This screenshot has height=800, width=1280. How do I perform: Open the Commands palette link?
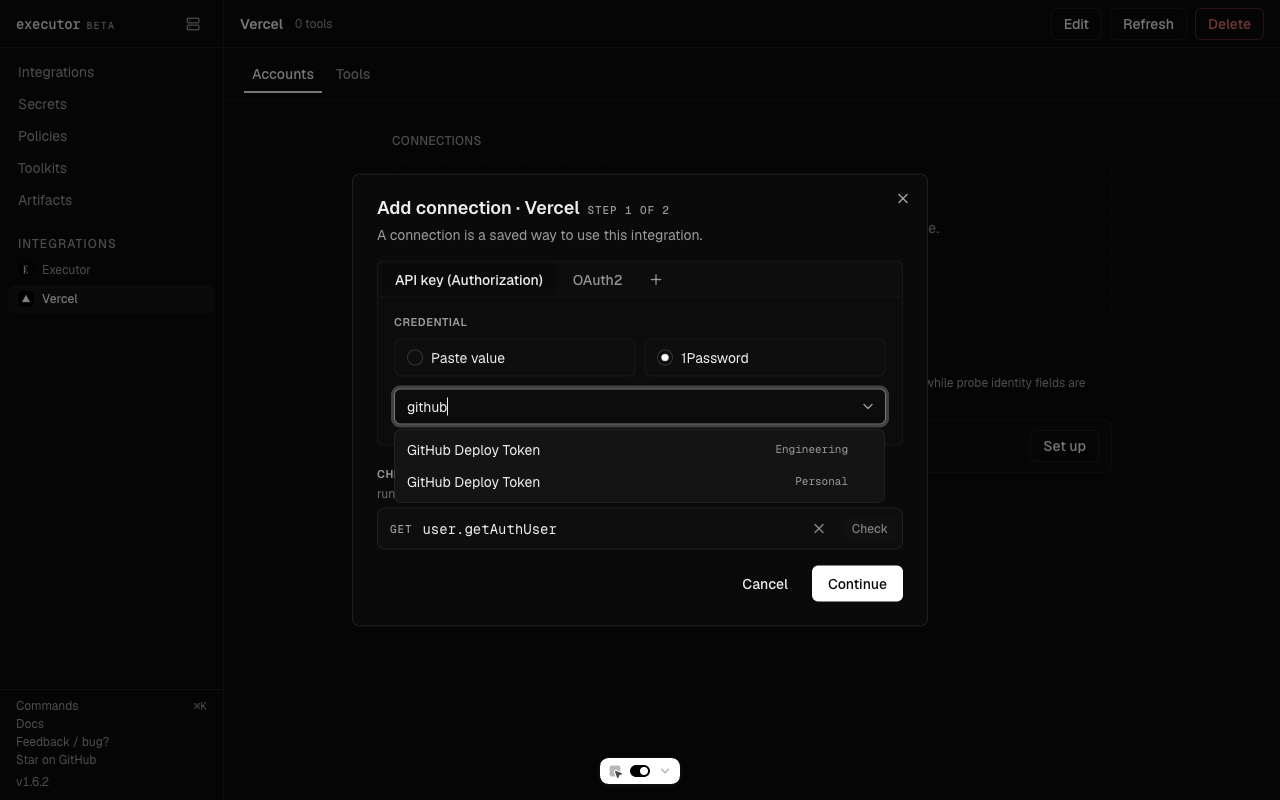[x=47, y=706]
